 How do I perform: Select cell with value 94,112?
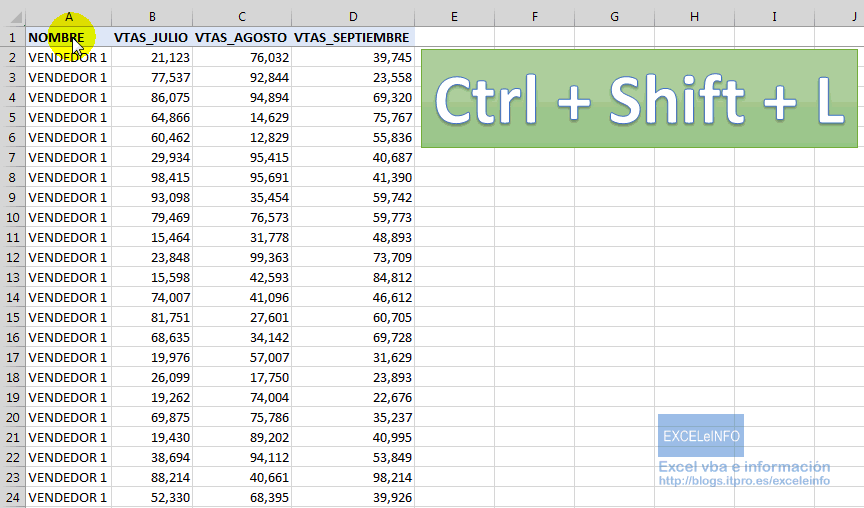[x=242, y=457]
